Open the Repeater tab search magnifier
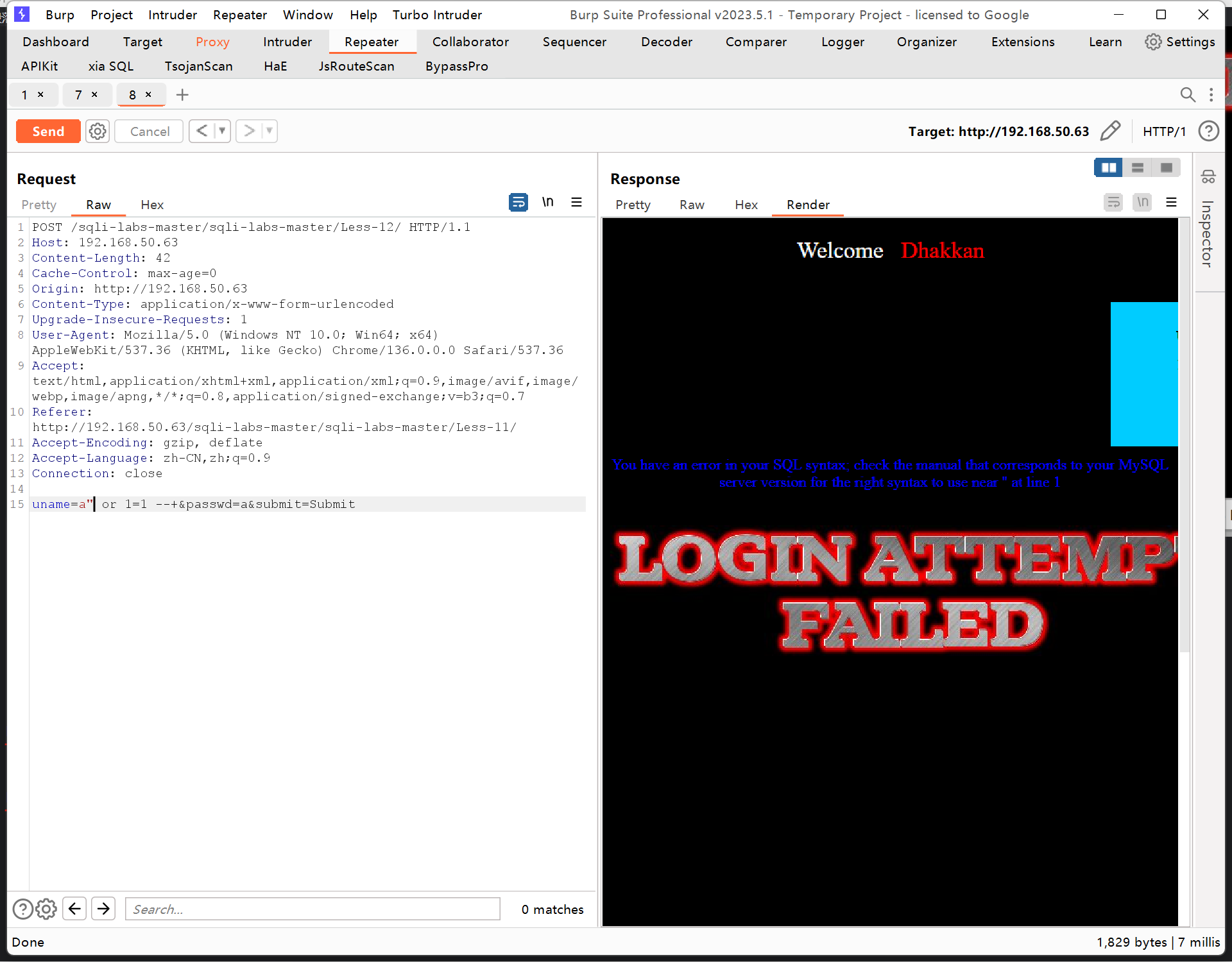Viewport: 1232px width, 962px height. pos(1188,95)
